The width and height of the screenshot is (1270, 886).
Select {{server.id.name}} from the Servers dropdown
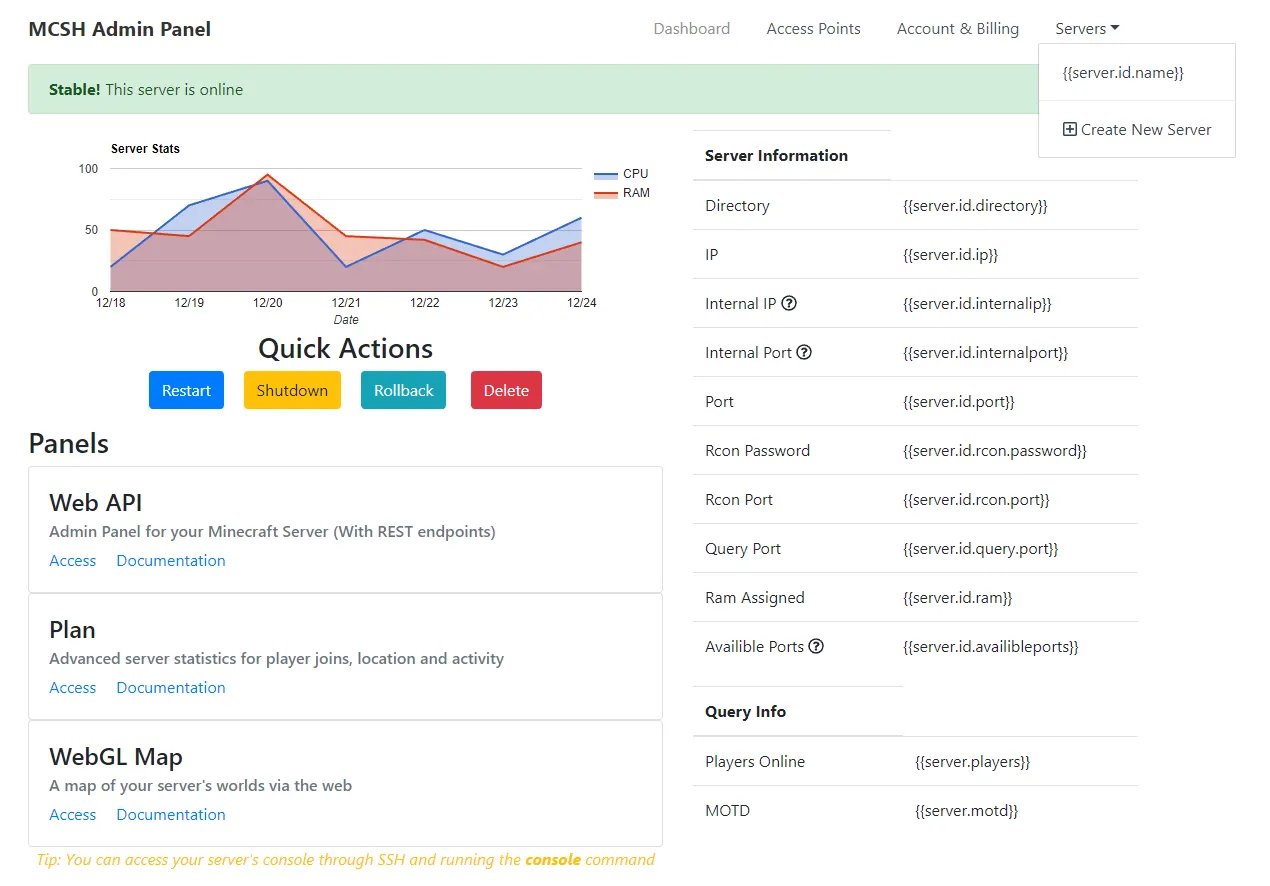(1122, 73)
